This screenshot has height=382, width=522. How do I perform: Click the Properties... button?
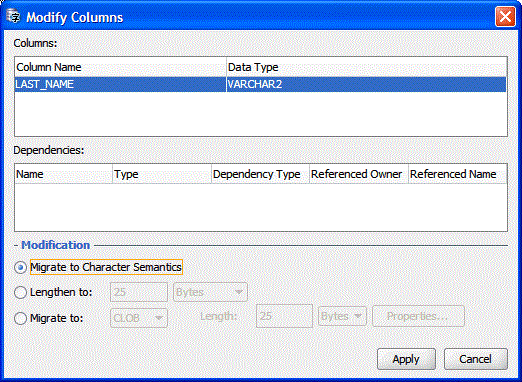(418, 316)
